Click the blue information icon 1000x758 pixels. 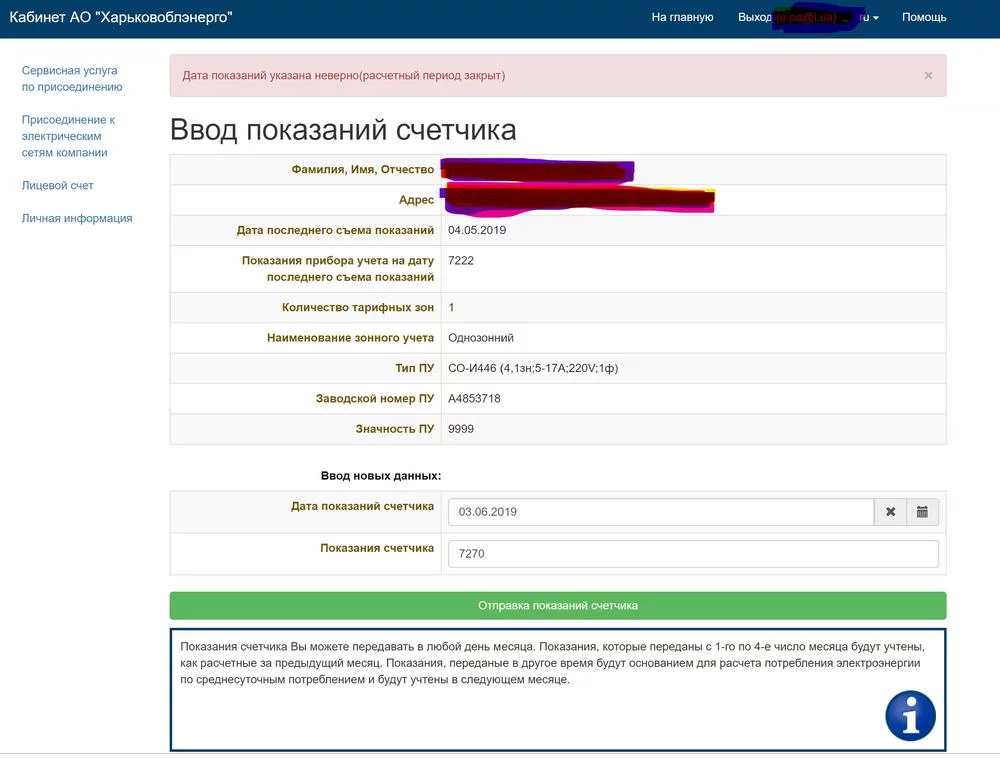tap(910, 716)
